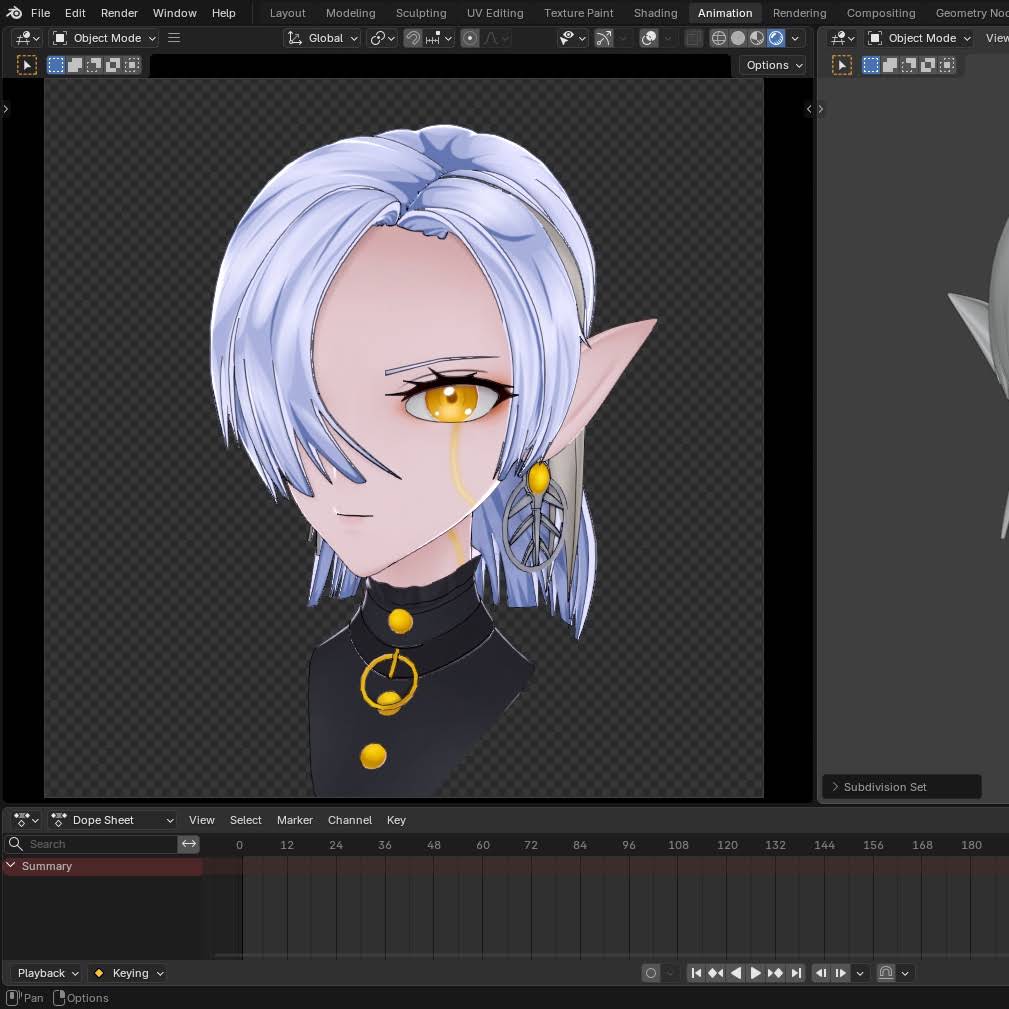Viewport: 1009px width, 1009px height.
Task: Open the Global transform orientation dropdown
Action: point(322,39)
